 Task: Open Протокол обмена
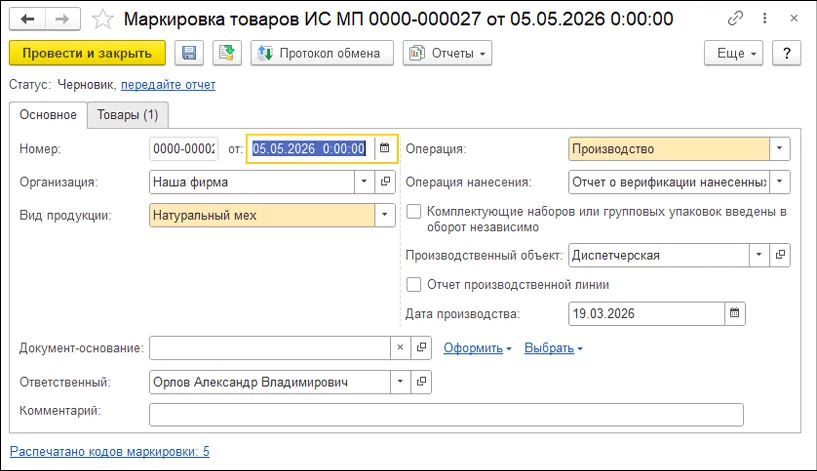click(322, 53)
